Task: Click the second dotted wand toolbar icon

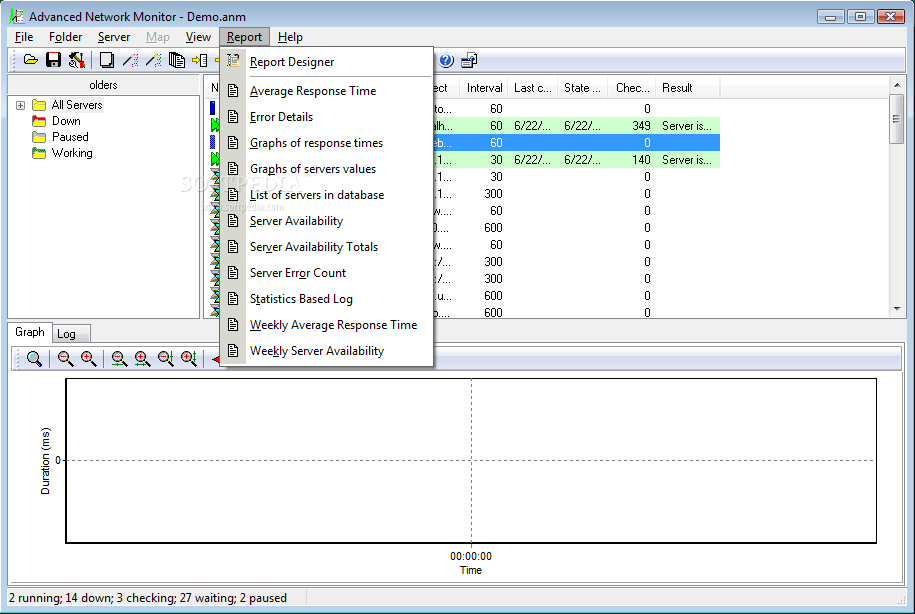Action: pyautogui.click(x=153, y=60)
